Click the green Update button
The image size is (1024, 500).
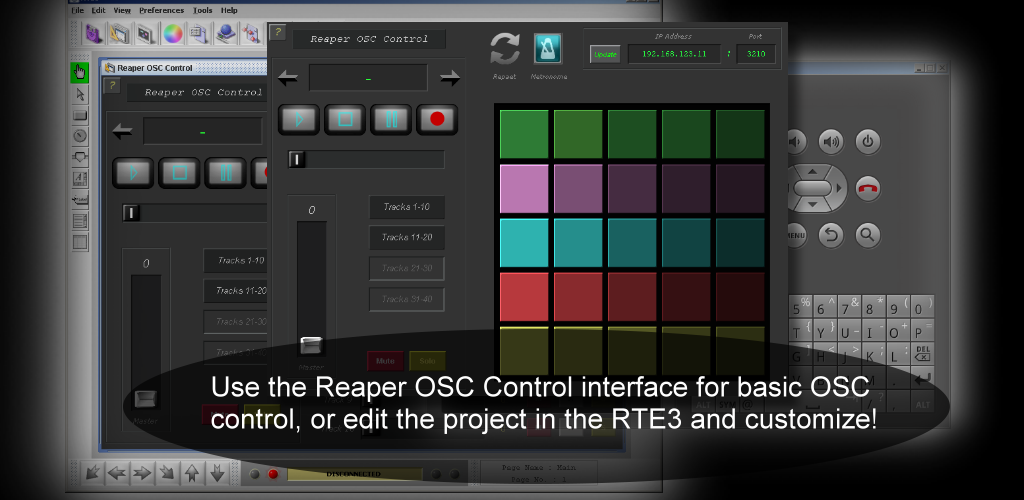[605, 54]
